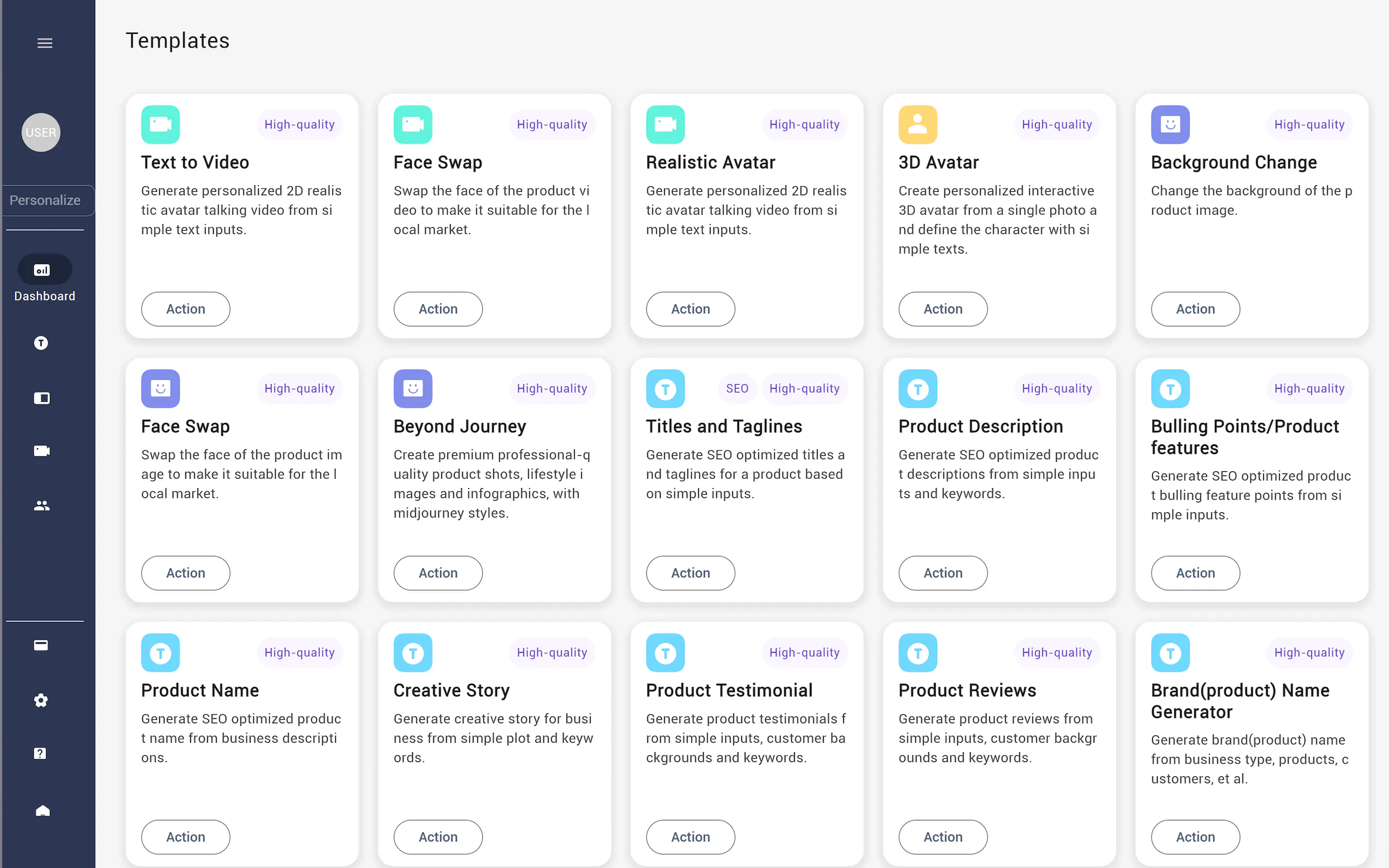The height and width of the screenshot is (868, 1389).
Task: Click the USER avatar circle
Action: [x=41, y=133]
